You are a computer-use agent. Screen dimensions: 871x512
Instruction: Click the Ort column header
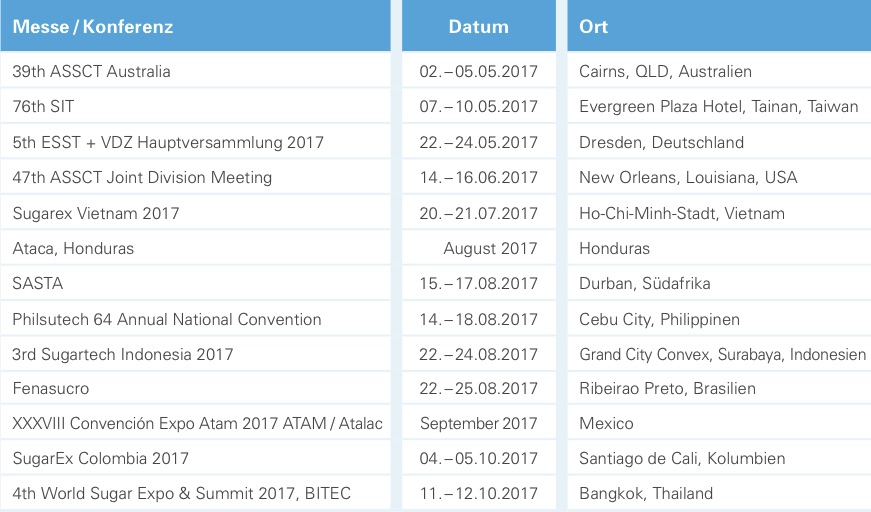tap(593, 27)
